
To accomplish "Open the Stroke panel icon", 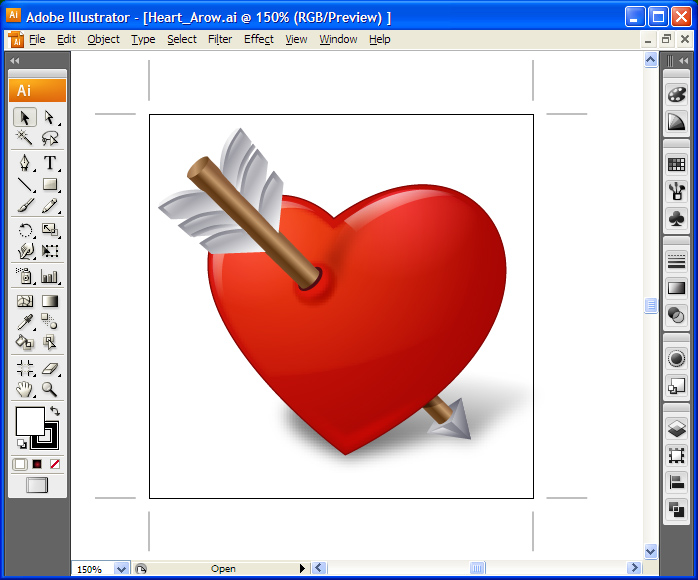I will [x=676, y=261].
